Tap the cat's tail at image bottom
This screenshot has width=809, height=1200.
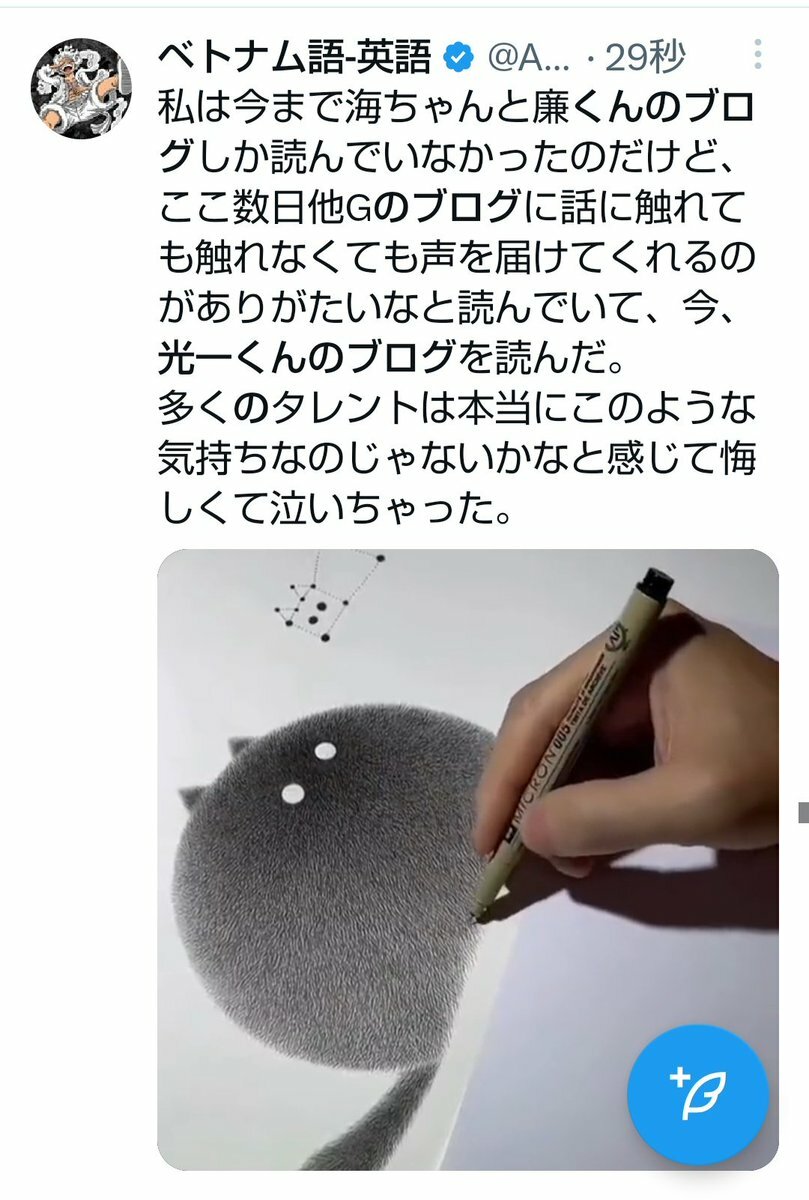coord(370,1120)
